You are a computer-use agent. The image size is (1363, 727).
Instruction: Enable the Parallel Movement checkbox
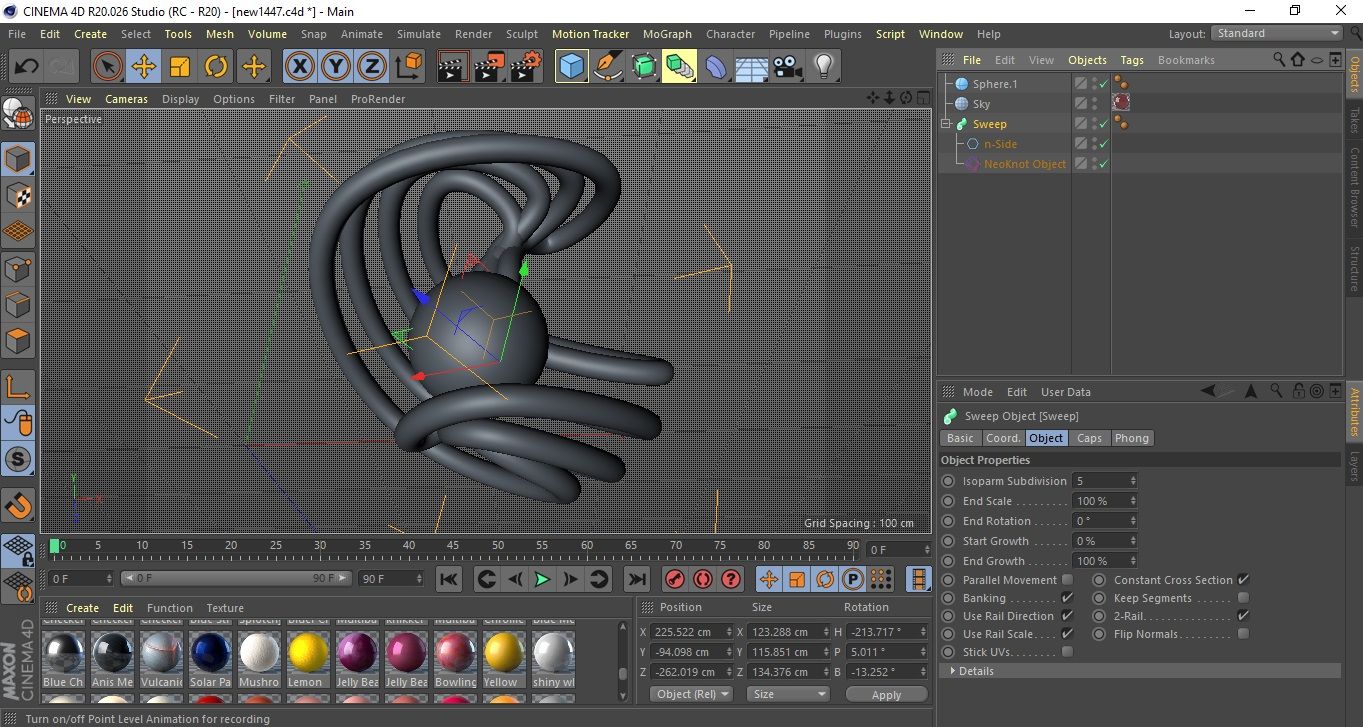(x=1067, y=580)
